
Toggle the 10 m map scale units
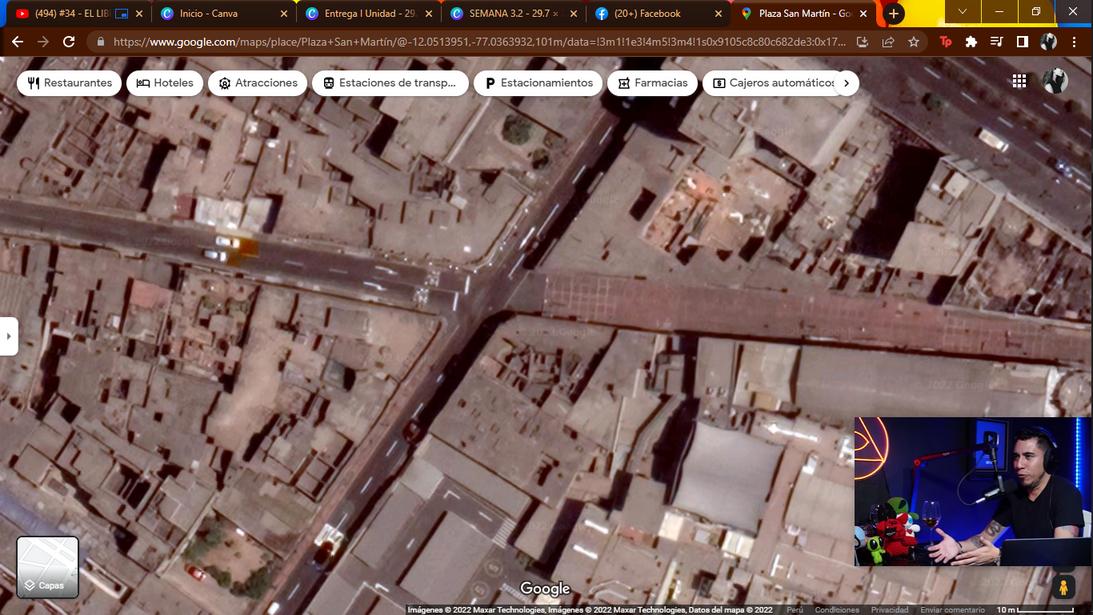coord(1034,610)
